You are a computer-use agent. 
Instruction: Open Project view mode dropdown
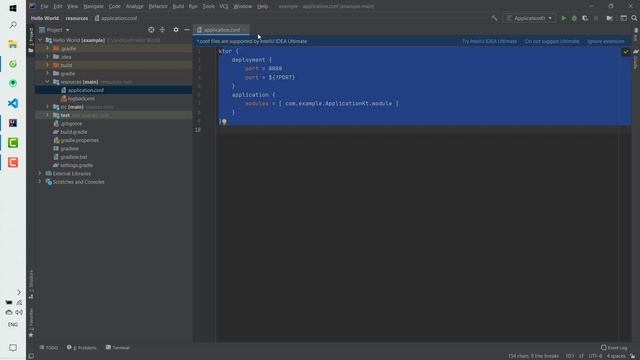click(x=55, y=30)
